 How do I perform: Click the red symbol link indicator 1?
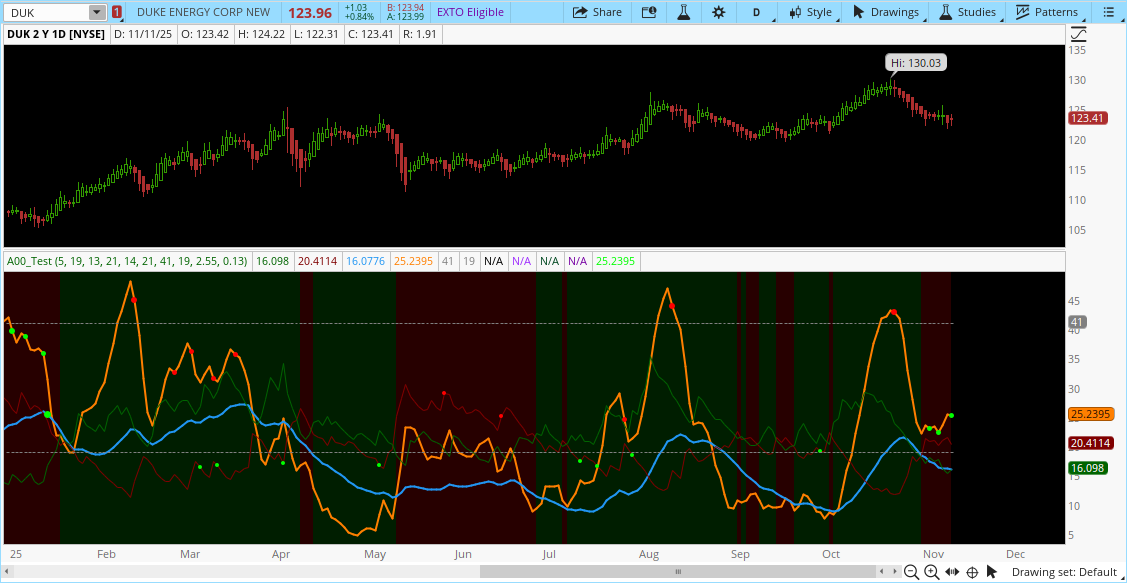pyautogui.click(x=117, y=12)
